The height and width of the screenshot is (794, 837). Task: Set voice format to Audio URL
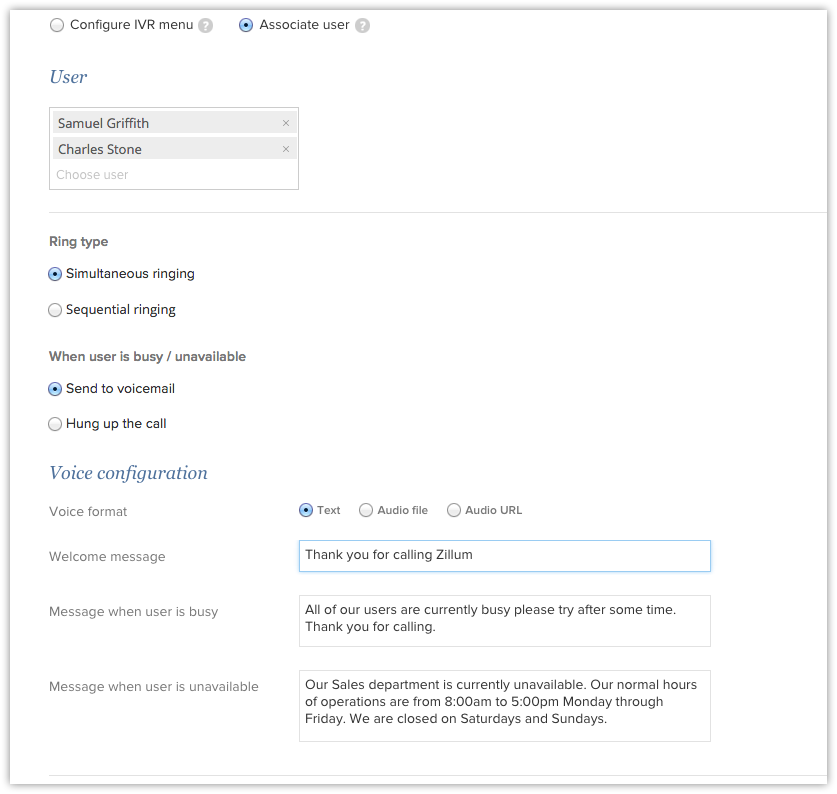coord(454,510)
